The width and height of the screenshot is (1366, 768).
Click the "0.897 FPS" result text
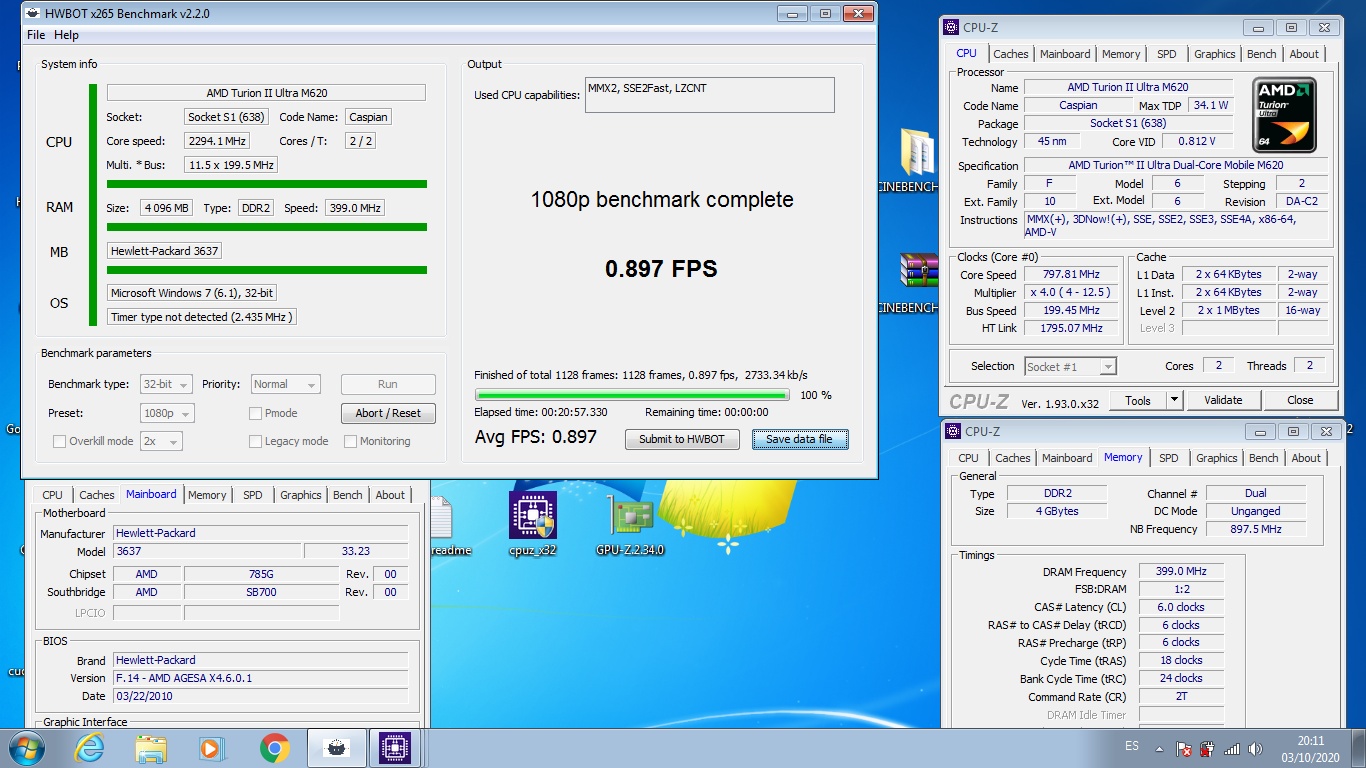(x=661, y=268)
